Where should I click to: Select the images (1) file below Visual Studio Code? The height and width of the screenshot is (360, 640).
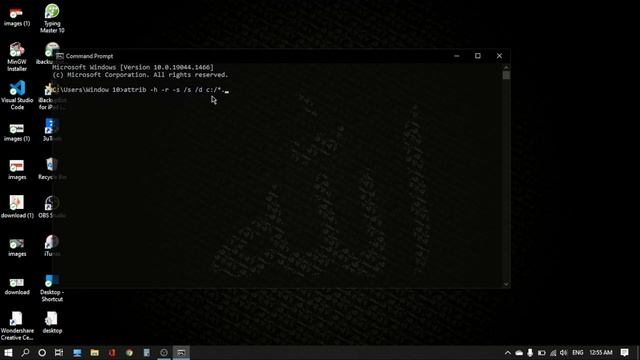[x=17, y=133]
